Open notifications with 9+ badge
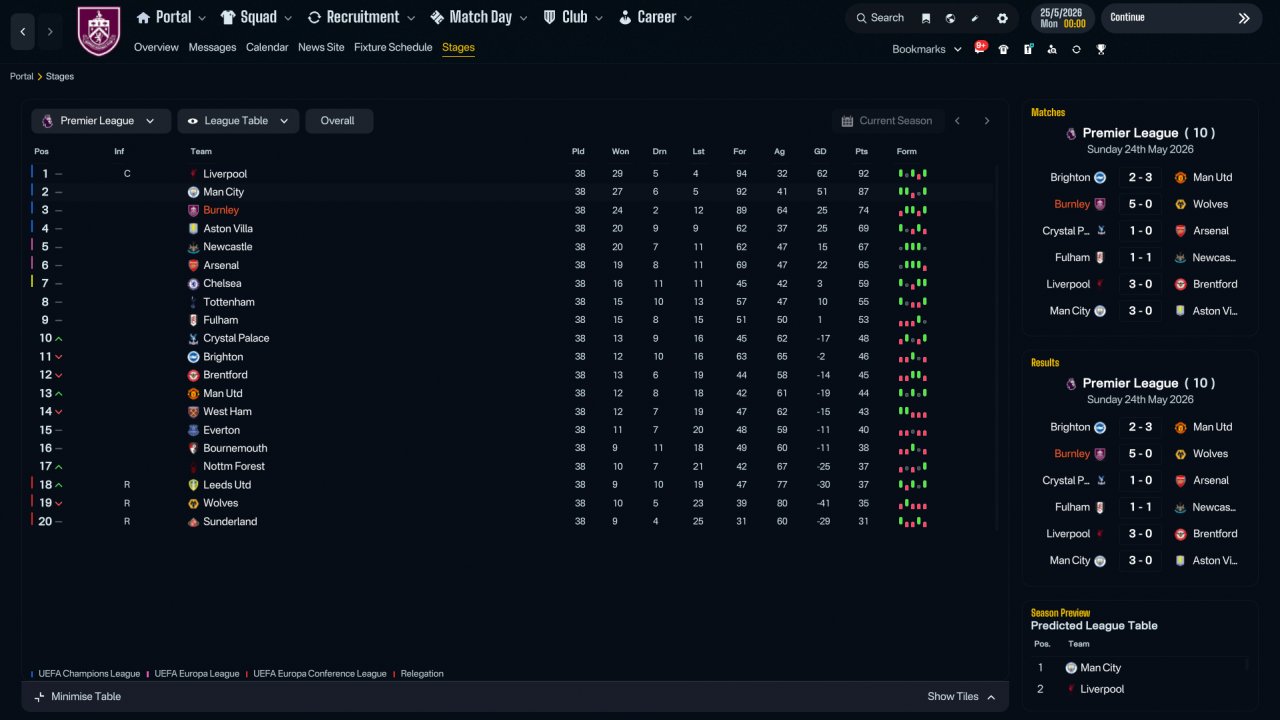1280x720 pixels. 980,48
